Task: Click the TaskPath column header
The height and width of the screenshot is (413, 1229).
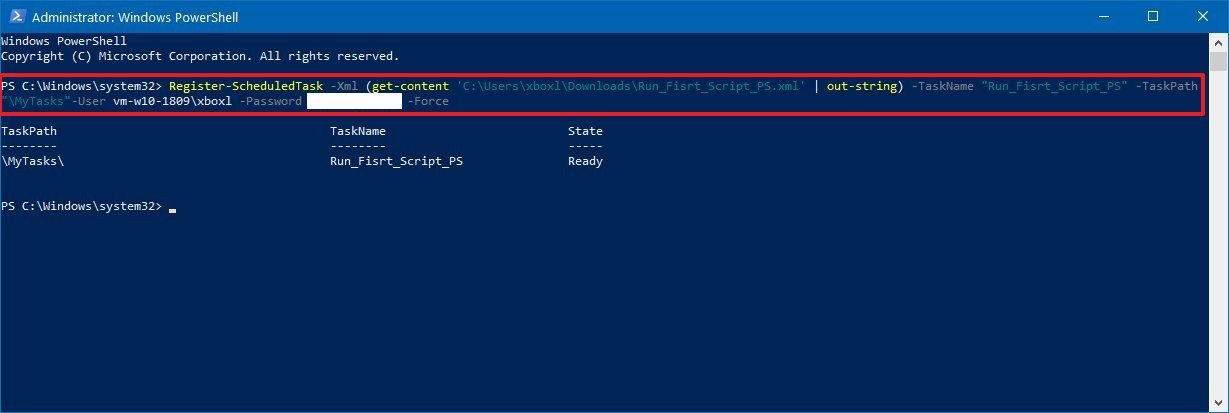Action: point(28,131)
